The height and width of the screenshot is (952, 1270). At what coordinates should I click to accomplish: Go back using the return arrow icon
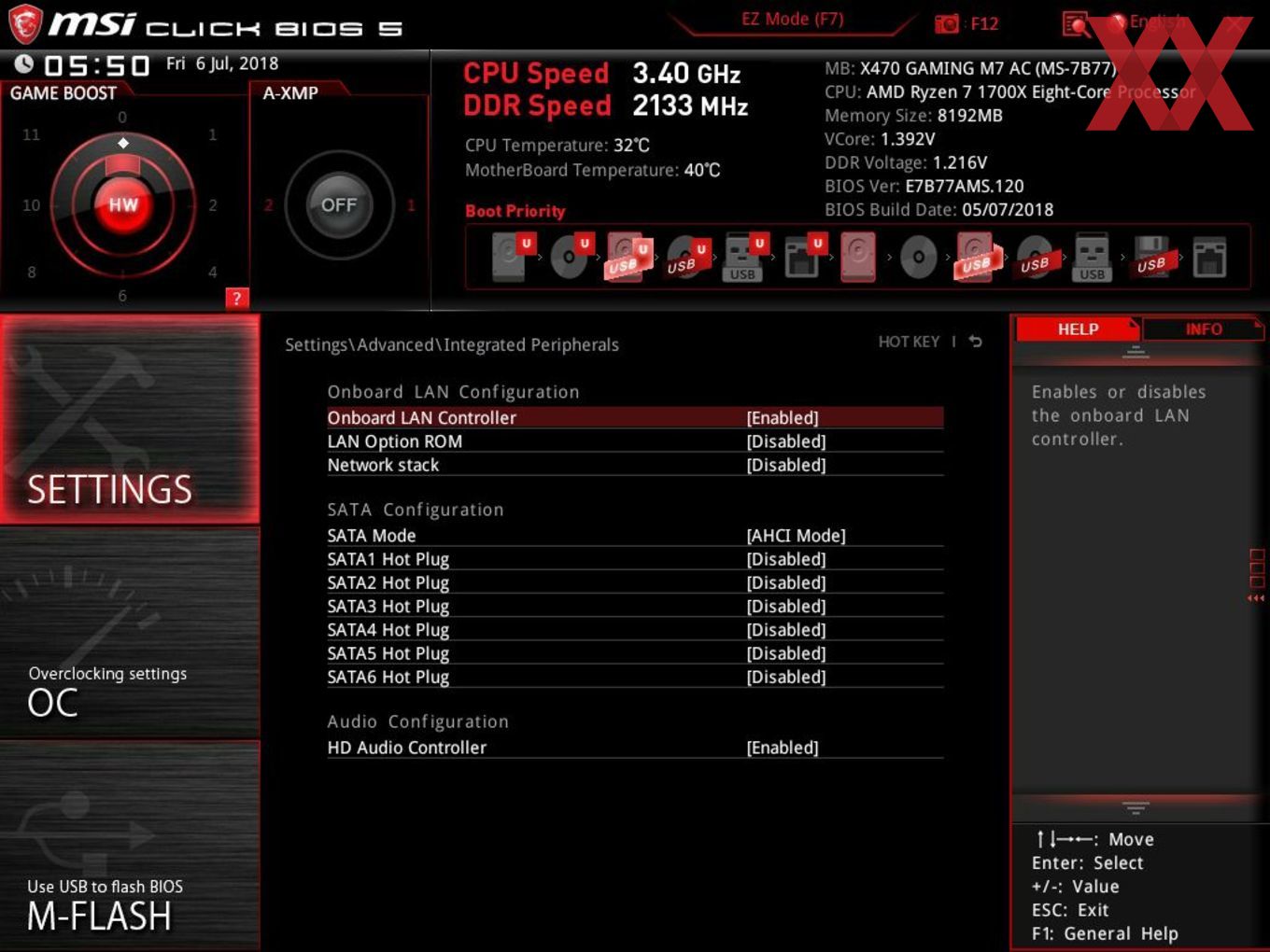pyautogui.click(x=975, y=342)
